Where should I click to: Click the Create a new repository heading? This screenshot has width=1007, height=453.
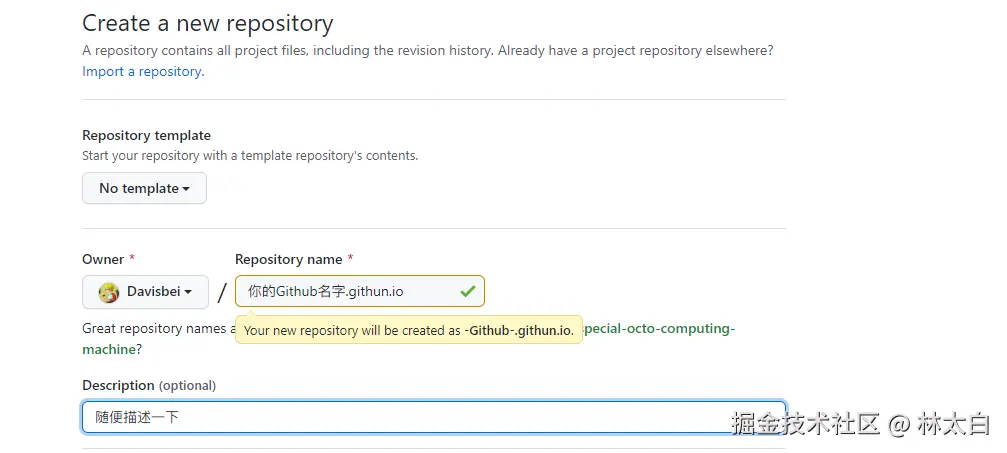[x=208, y=23]
